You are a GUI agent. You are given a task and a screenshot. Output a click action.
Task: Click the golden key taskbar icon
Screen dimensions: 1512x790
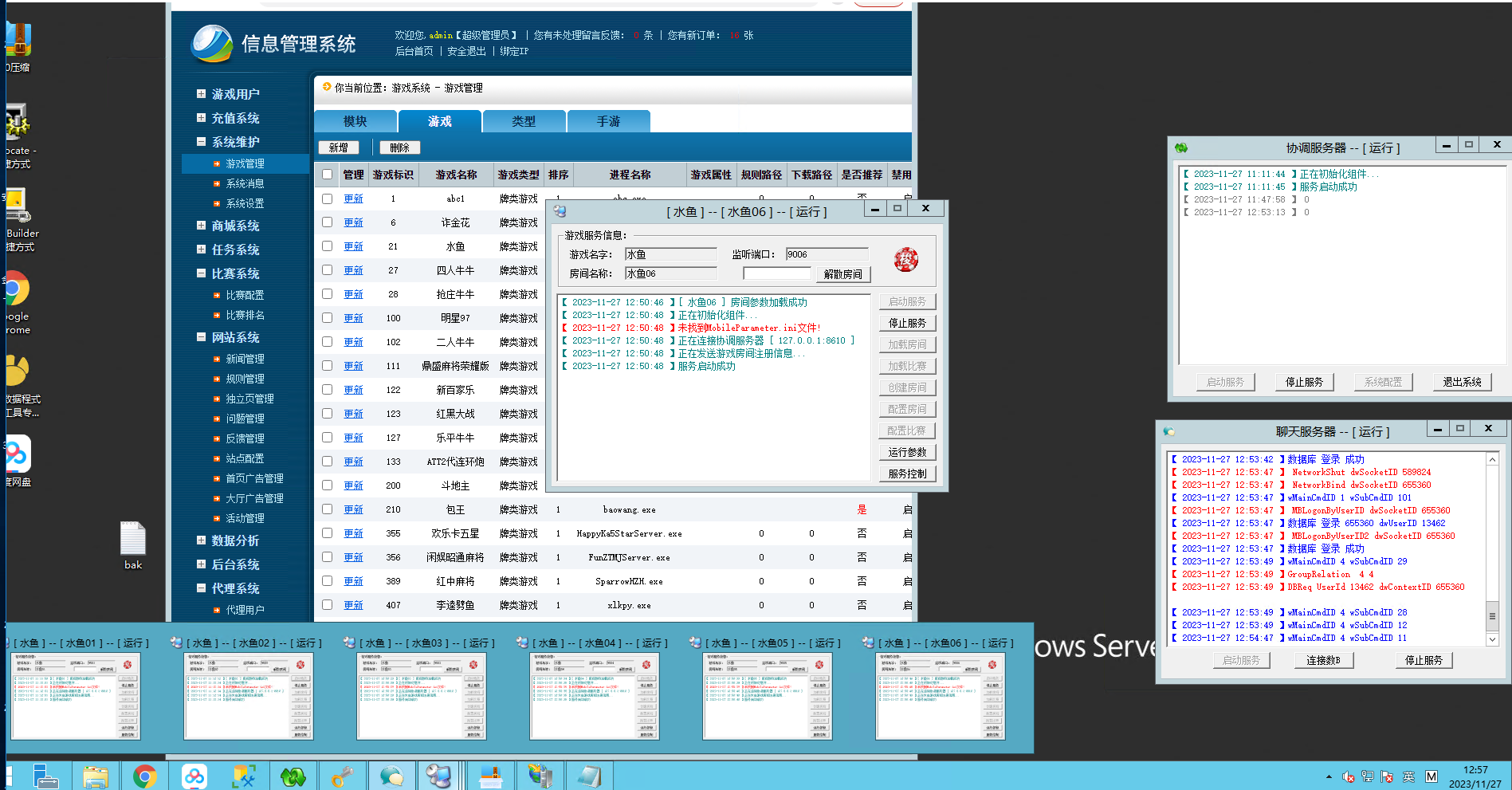[343, 776]
